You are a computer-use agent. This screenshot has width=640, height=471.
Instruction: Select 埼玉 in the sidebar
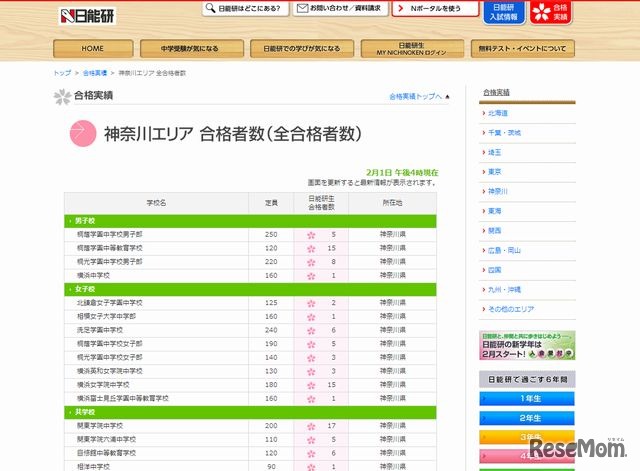(494, 152)
